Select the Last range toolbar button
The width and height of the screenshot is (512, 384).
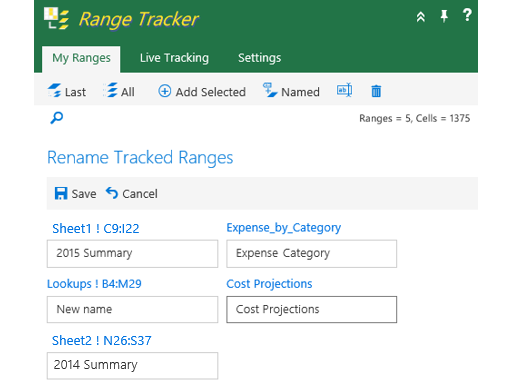(67, 91)
